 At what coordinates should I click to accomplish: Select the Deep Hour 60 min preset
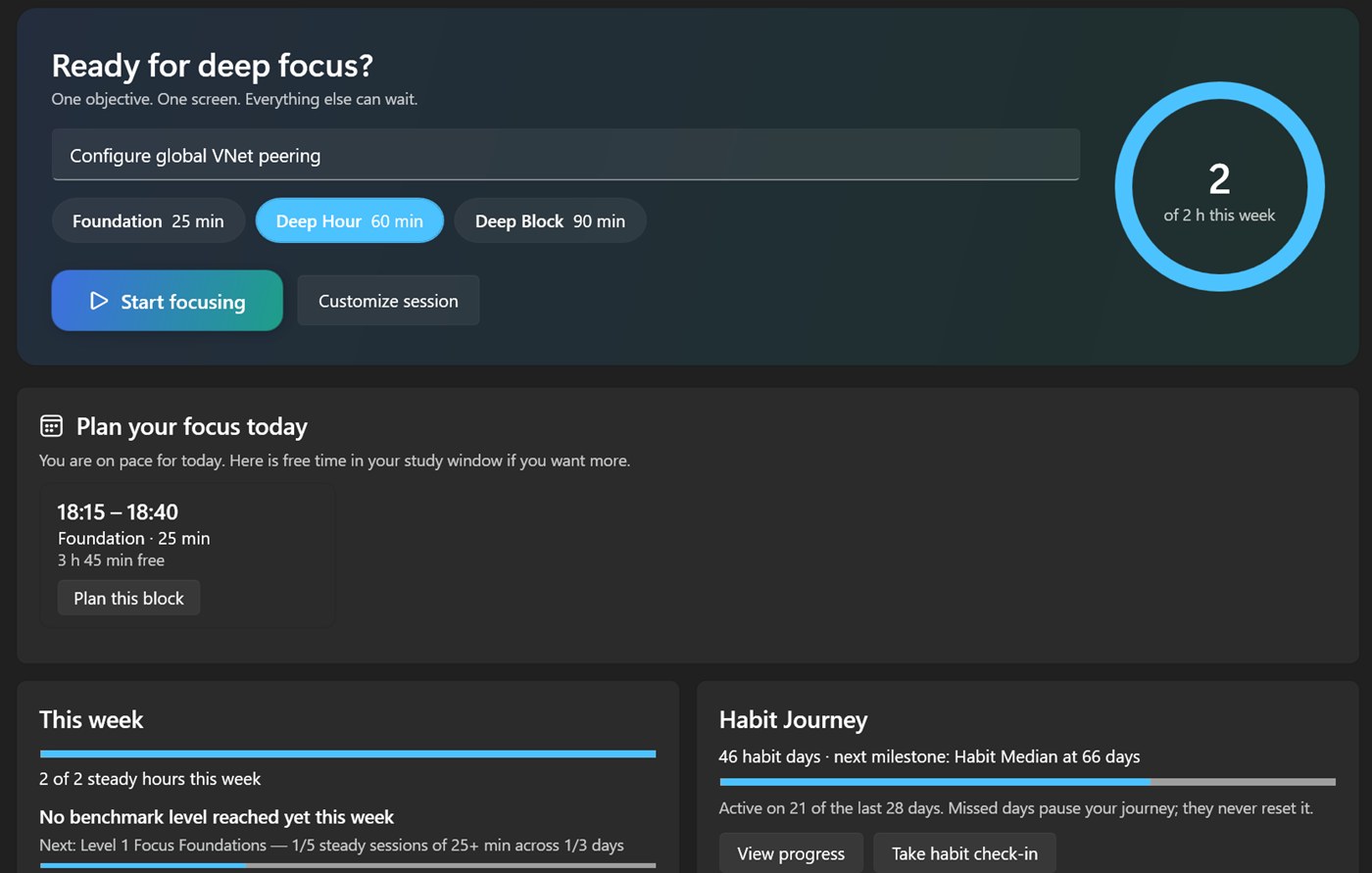pyautogui.click(x=349, y=220)
